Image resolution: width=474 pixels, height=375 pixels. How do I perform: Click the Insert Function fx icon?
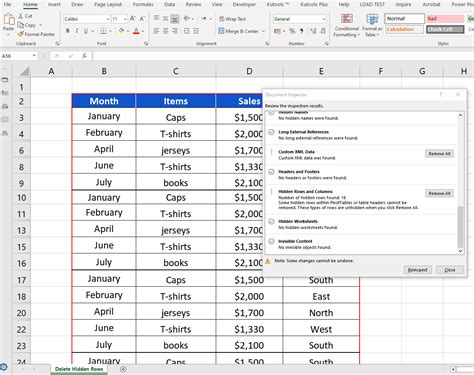(85, 56)
